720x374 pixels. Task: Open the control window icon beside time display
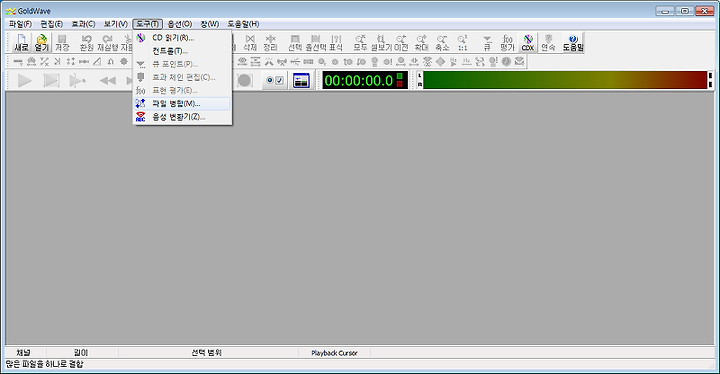[x=301, y=81]
